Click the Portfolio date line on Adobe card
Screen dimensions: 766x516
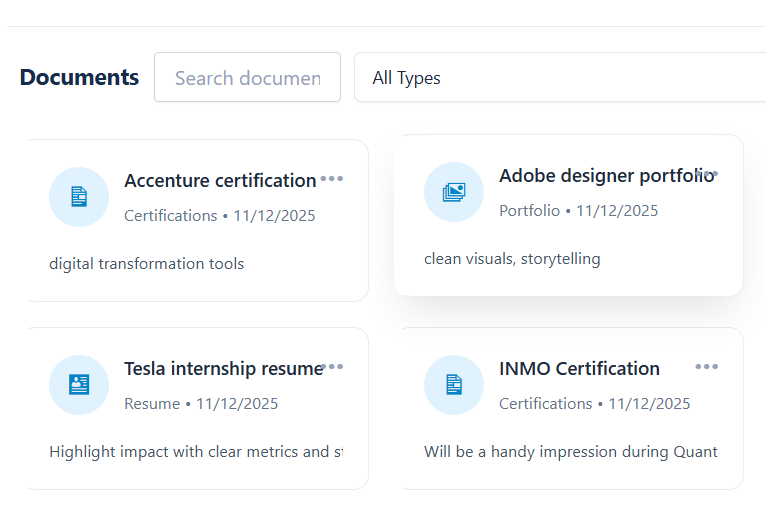coord(578,211)
